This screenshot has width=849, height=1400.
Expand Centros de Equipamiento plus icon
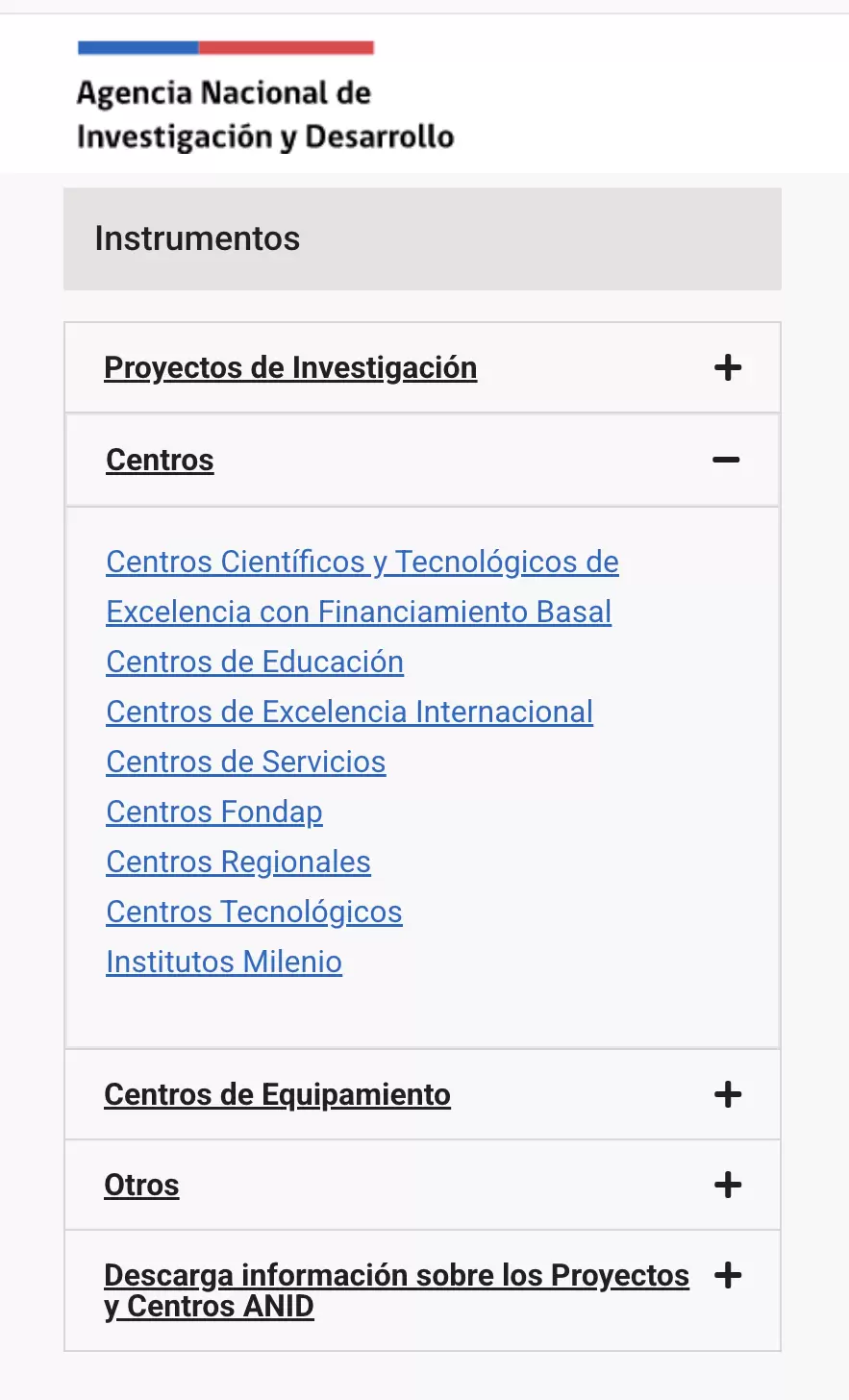click(728, 1094)
